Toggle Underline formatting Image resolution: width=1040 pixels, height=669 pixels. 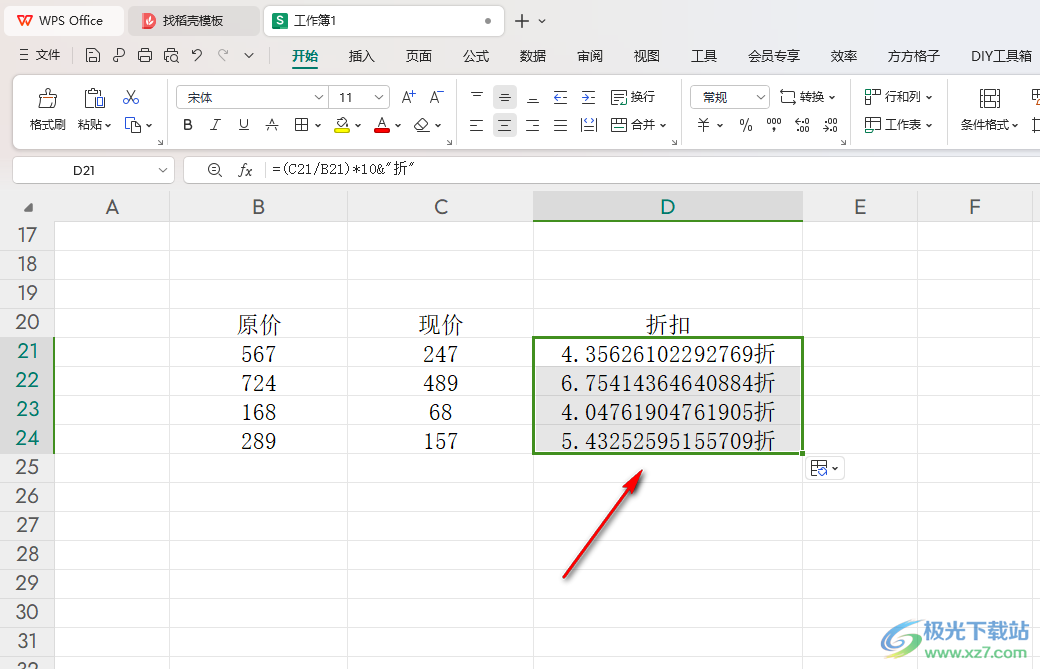pyautogui.click(x=243, y=125)
